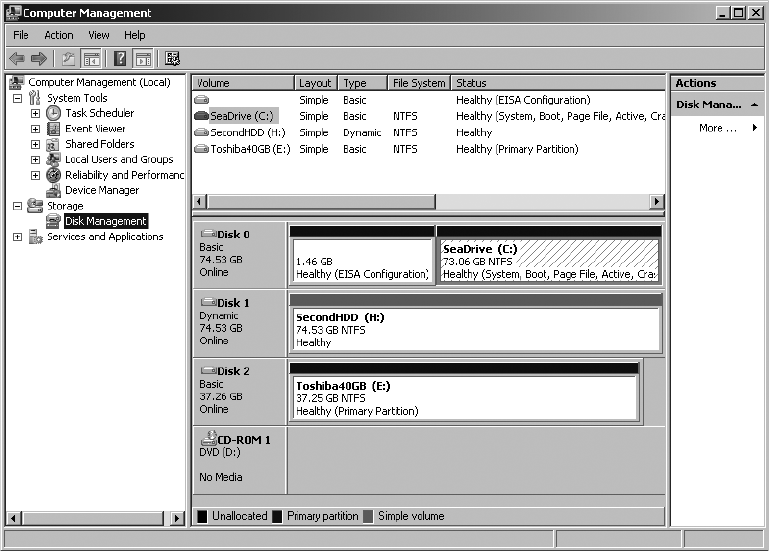
Task: Select Device Manager in the tree
Action: click(x=101, y=190)
